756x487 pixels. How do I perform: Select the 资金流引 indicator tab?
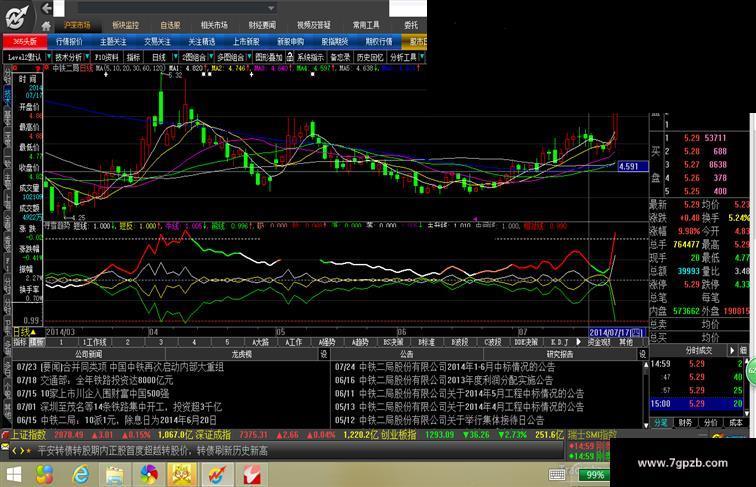(599, 342)
